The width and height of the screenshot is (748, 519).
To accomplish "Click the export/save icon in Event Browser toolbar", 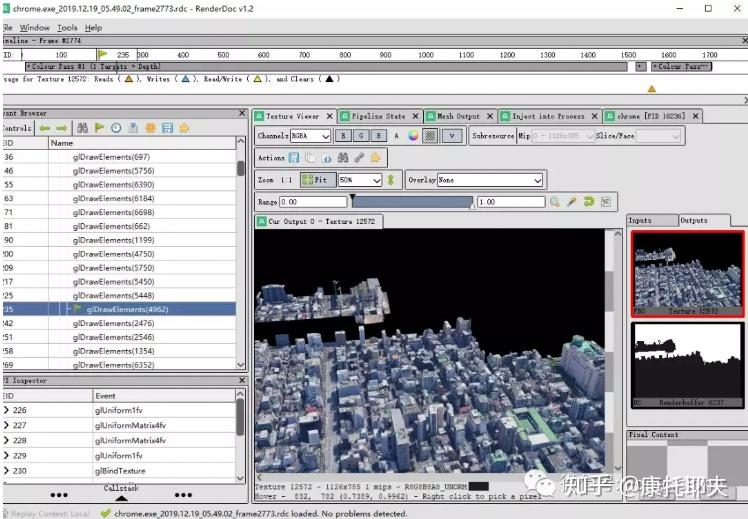I will 167,128.
